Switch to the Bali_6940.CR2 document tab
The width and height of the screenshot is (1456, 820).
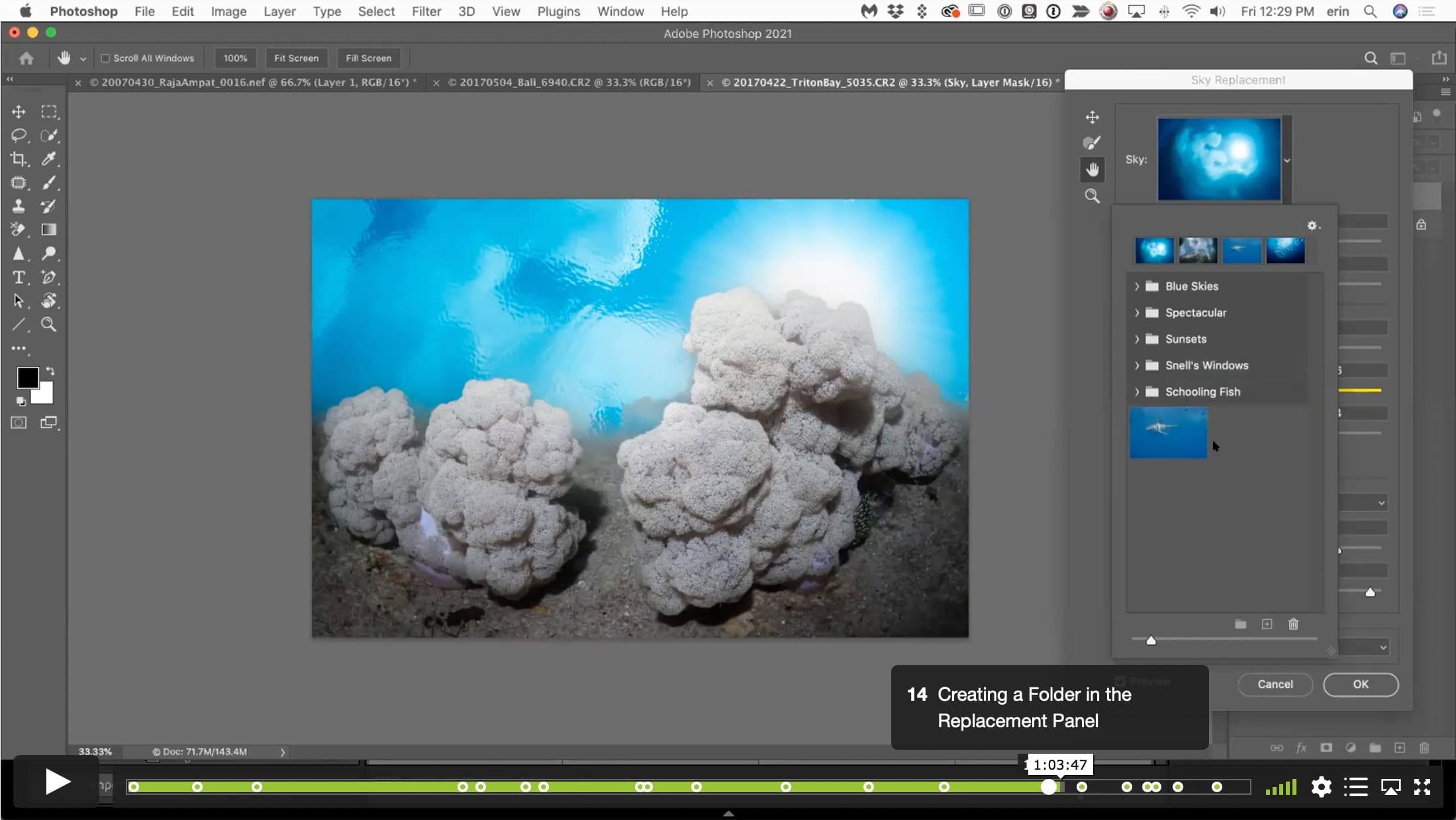coord(569,83)
